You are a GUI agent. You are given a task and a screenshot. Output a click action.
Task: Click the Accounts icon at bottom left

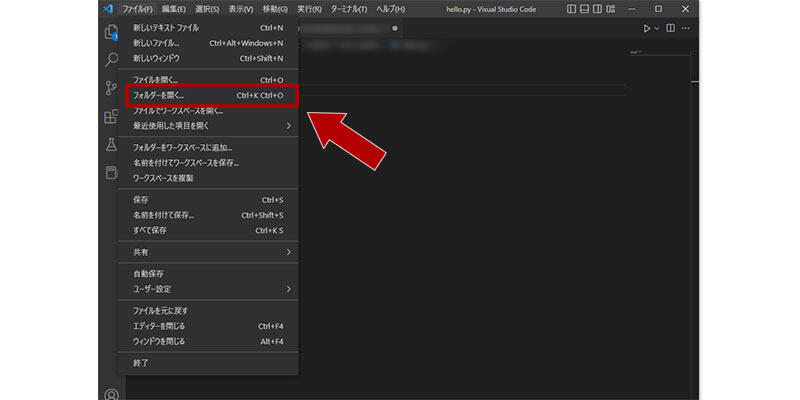pos(111,394)
